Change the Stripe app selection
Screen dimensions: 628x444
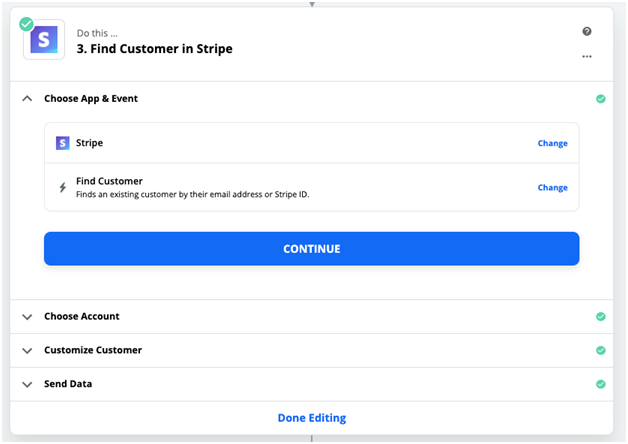(x=552, y=143)
